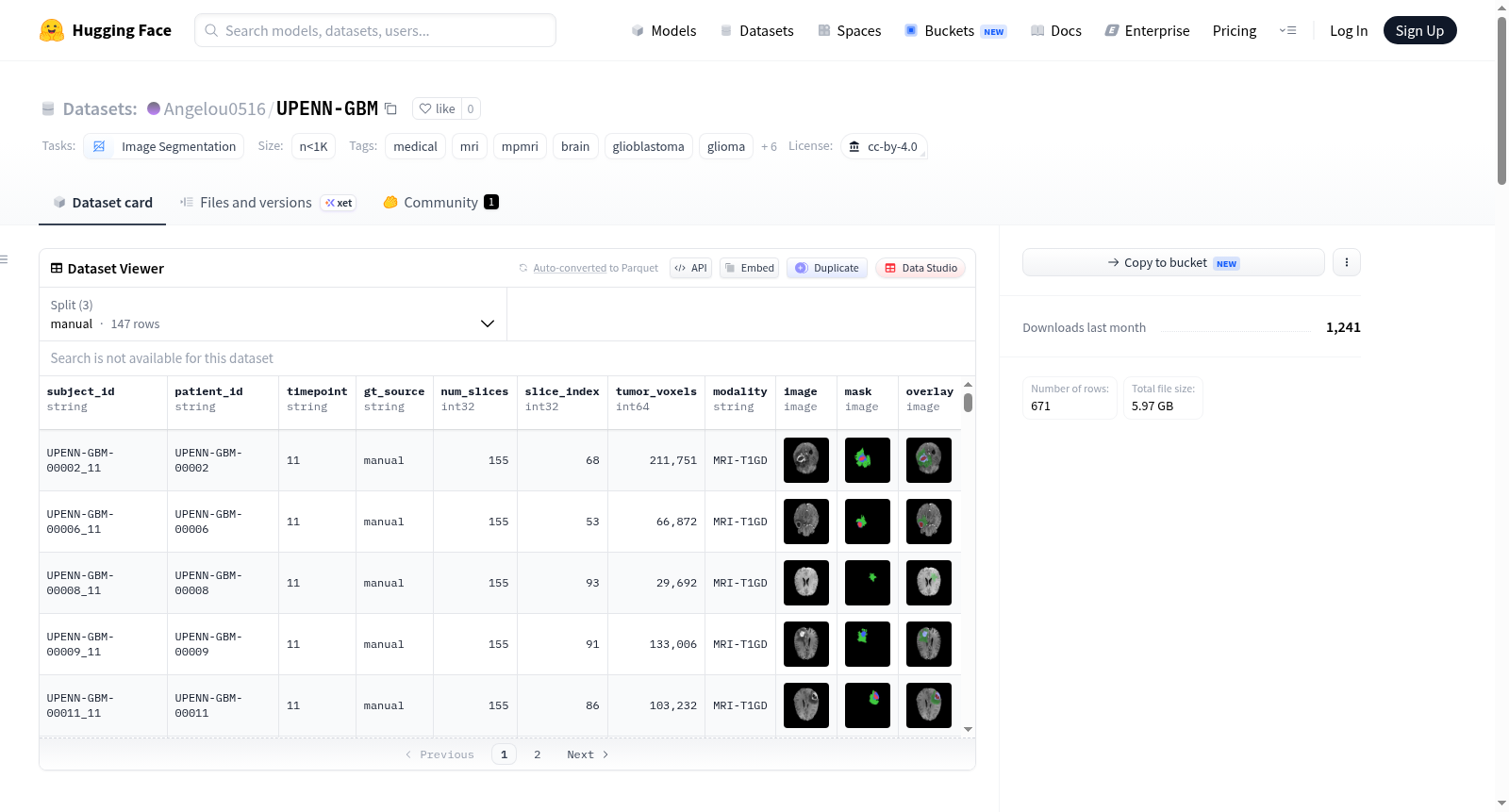1509x812 pixels.
Task: Click Copy to bucket button
Action: click(x=1173, y=262)
